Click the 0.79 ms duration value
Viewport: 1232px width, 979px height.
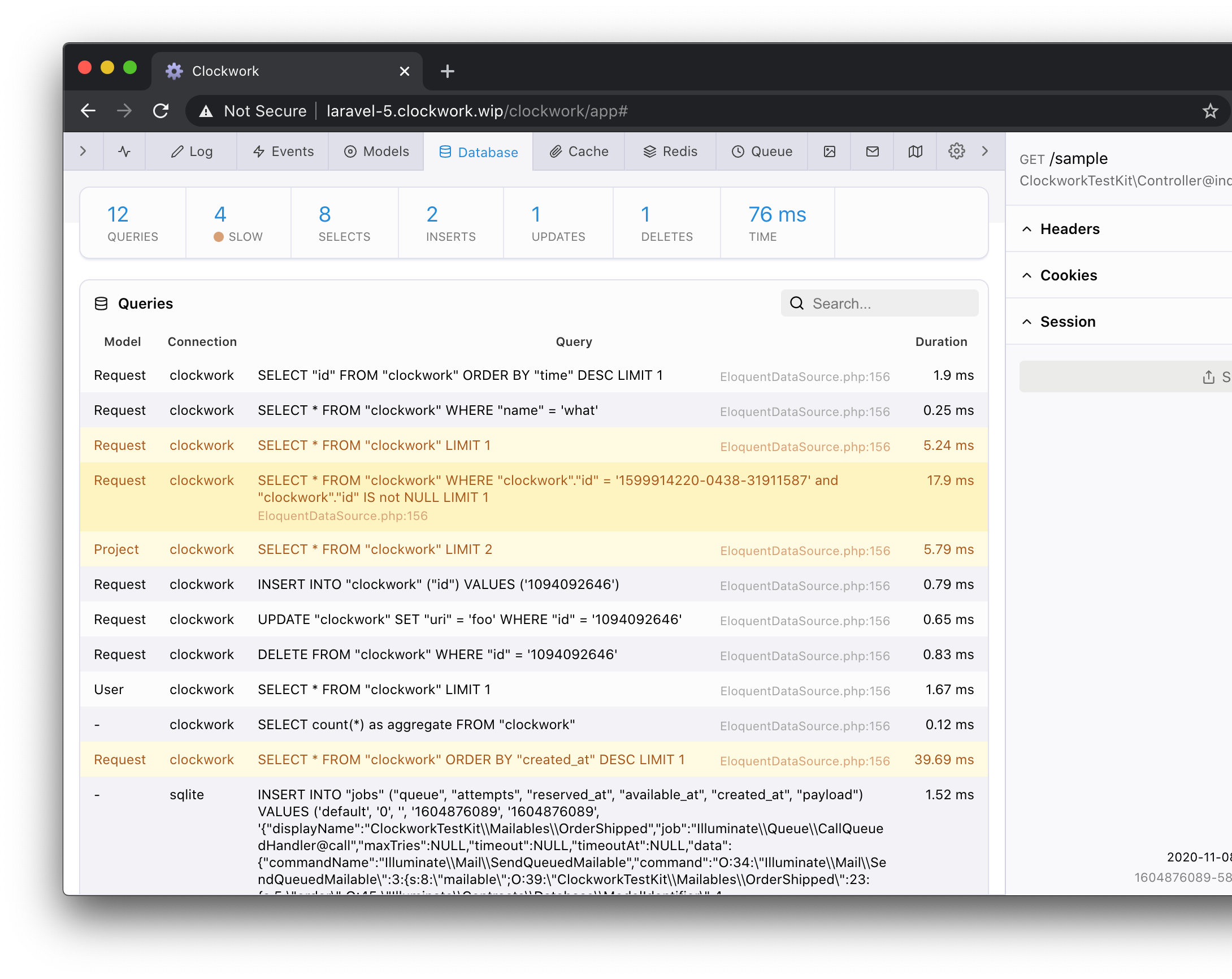948,583
